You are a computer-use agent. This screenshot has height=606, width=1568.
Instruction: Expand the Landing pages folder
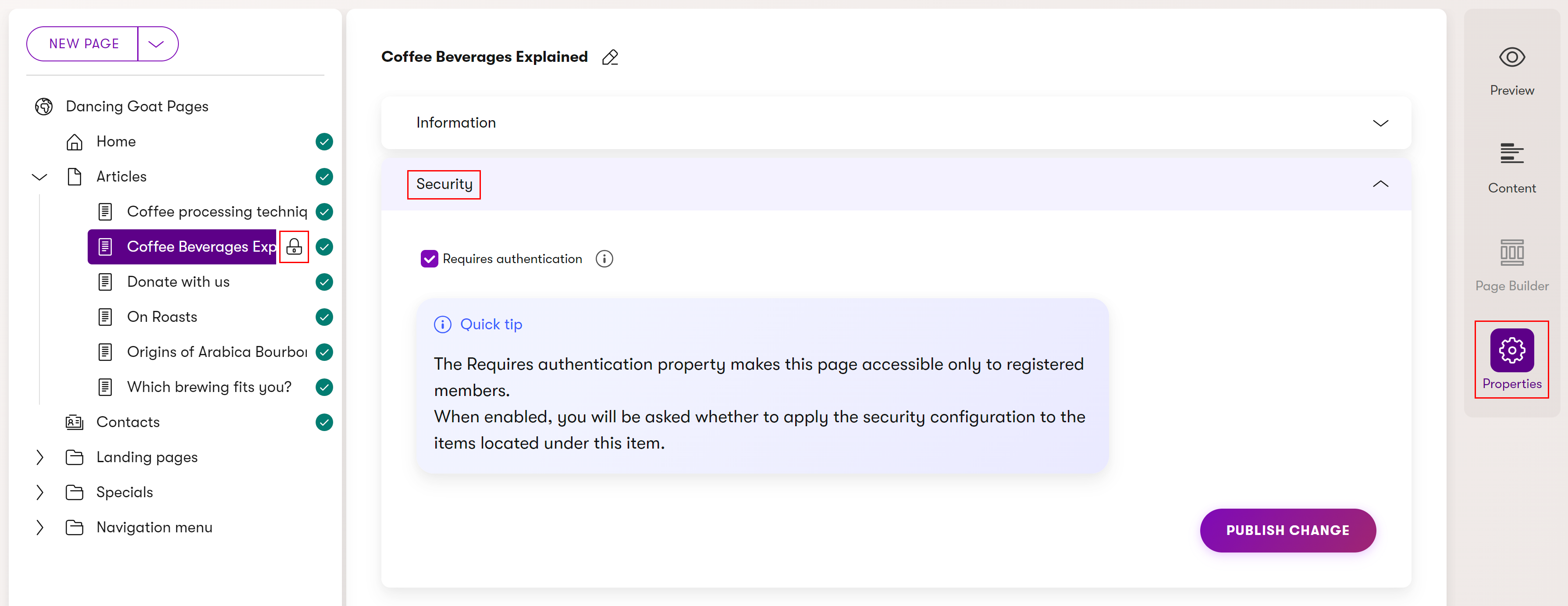[x=39, y=457]
